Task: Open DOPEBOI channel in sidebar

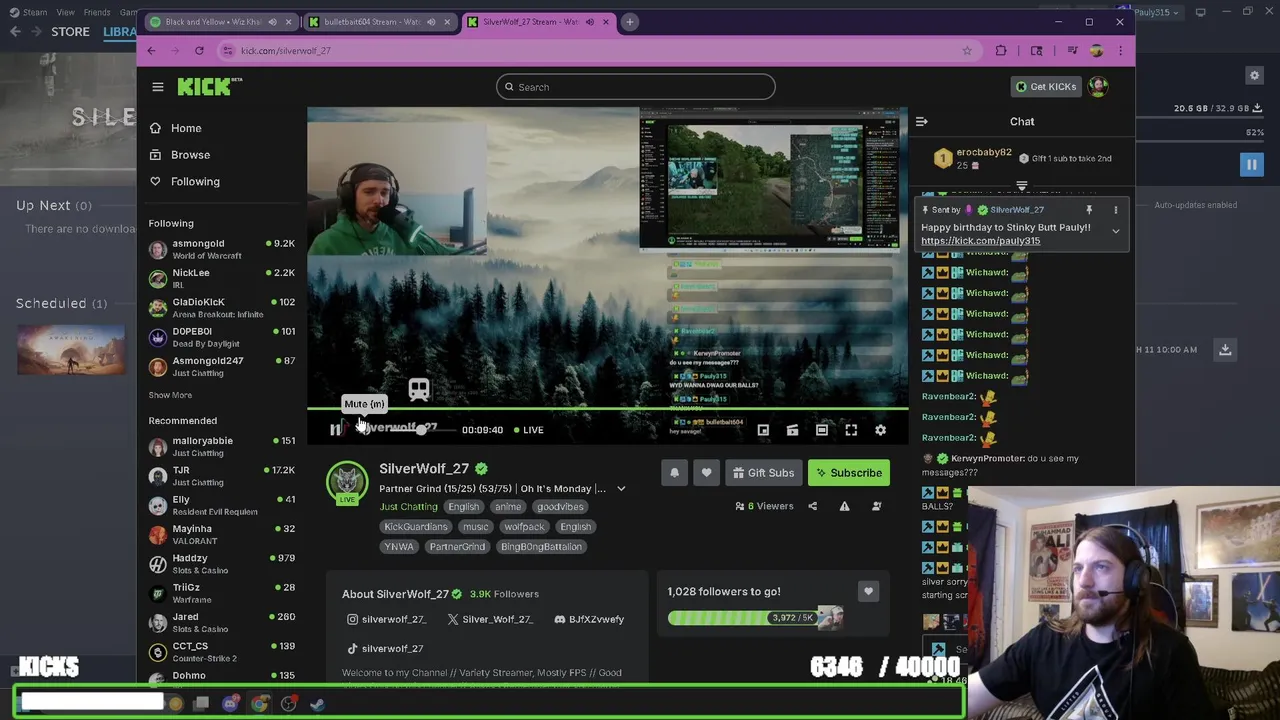Action: point(221,337)
